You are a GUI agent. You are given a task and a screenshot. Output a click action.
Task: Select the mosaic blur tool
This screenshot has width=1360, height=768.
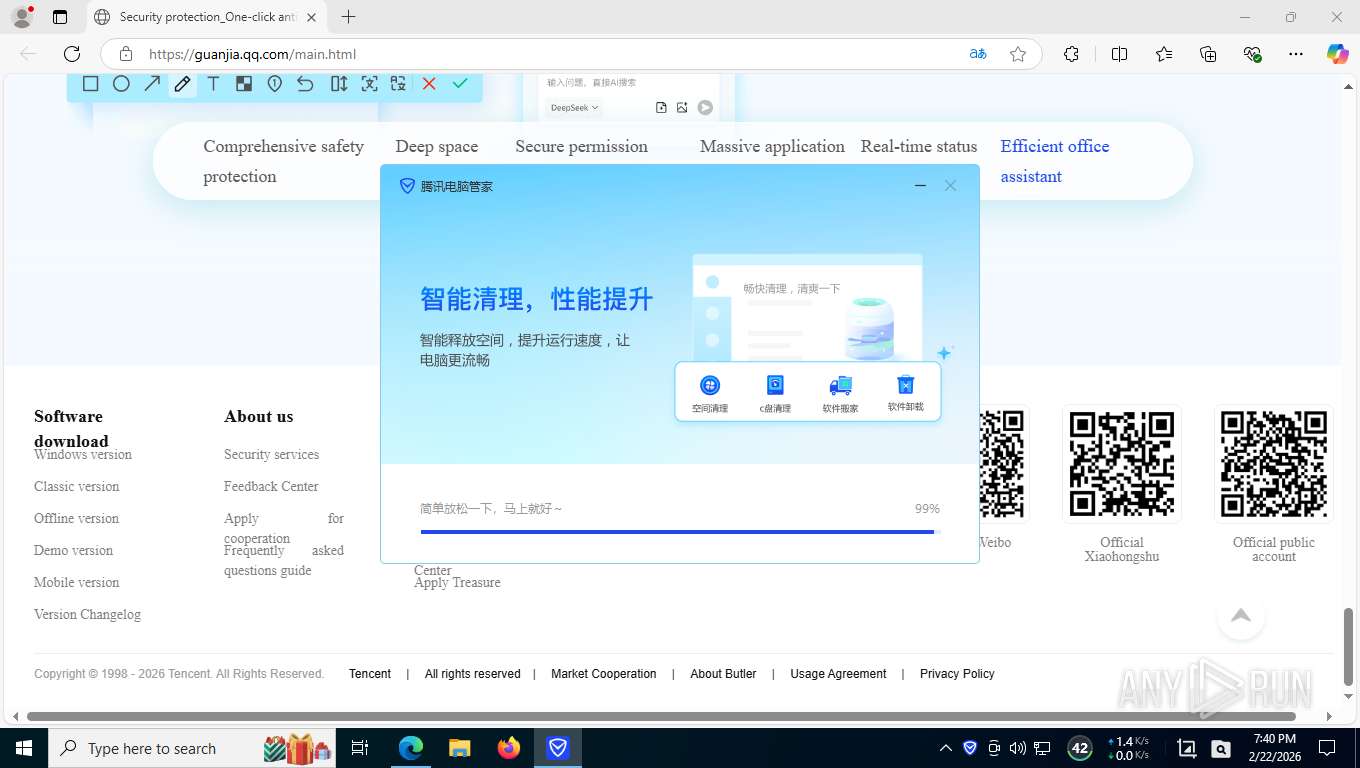coord(244,84)
